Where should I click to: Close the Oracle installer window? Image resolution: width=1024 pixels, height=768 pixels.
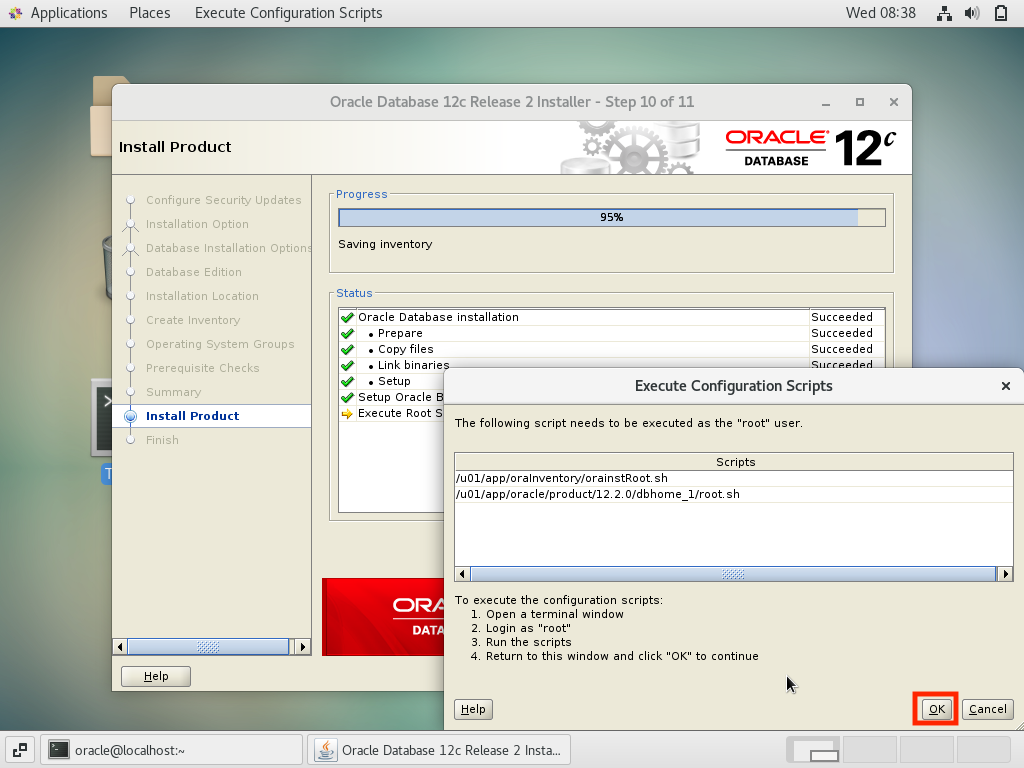pos(894,103)
